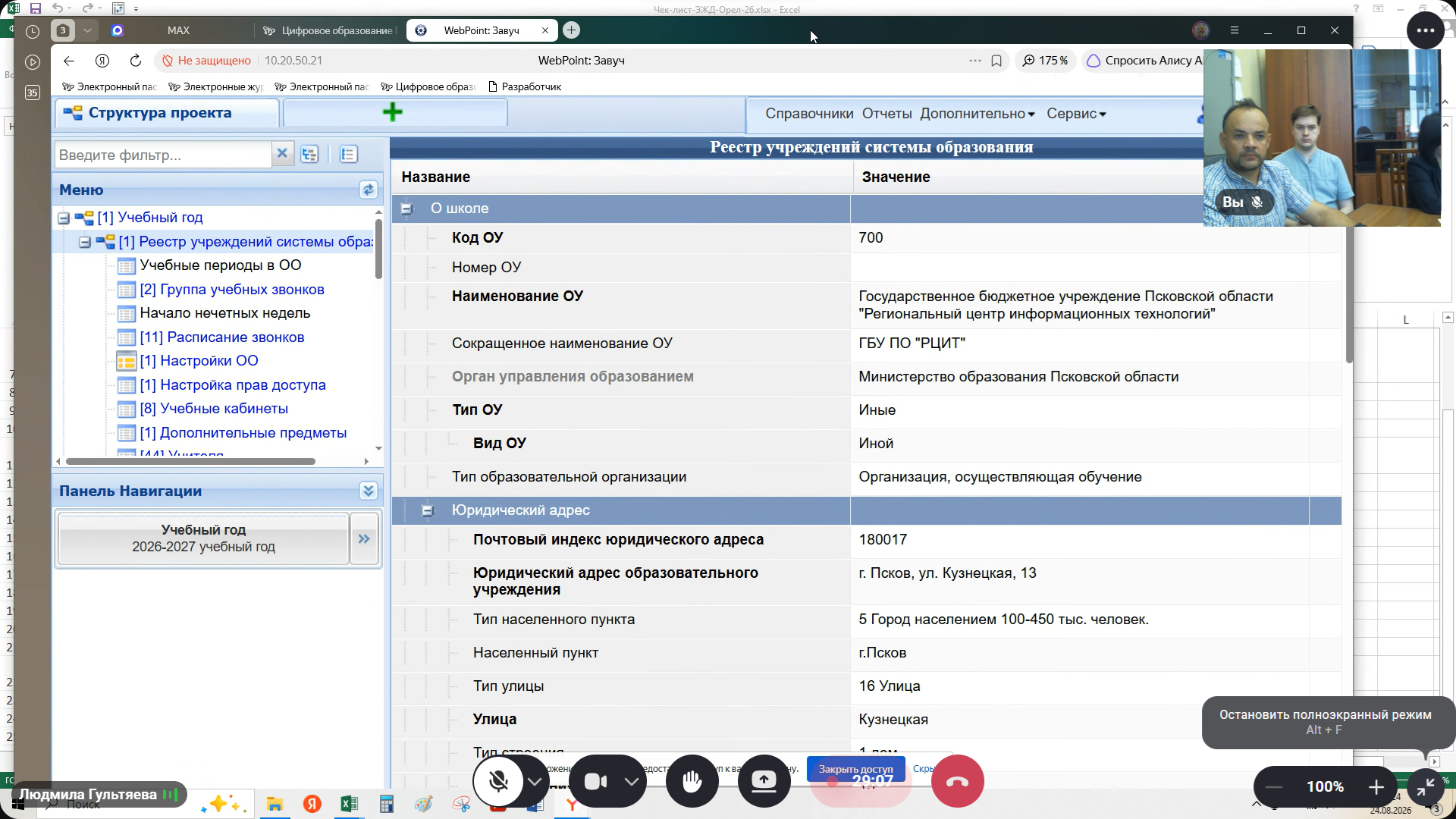1456x819 pixels.
Task: End the call with red hang-up button
Action: (x=957, y=781)
